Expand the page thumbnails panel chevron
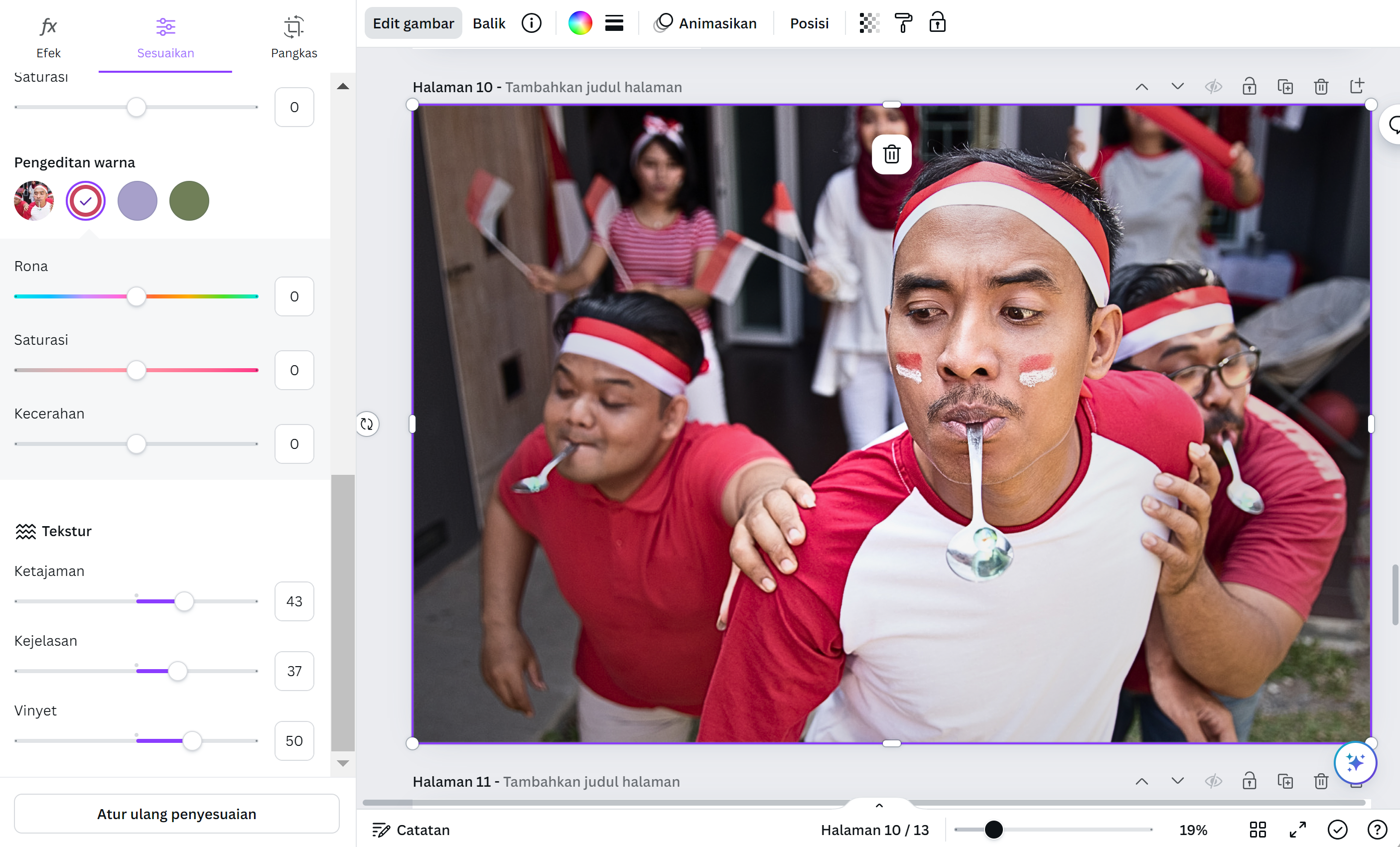1400x847 pixels. [879, 806]
